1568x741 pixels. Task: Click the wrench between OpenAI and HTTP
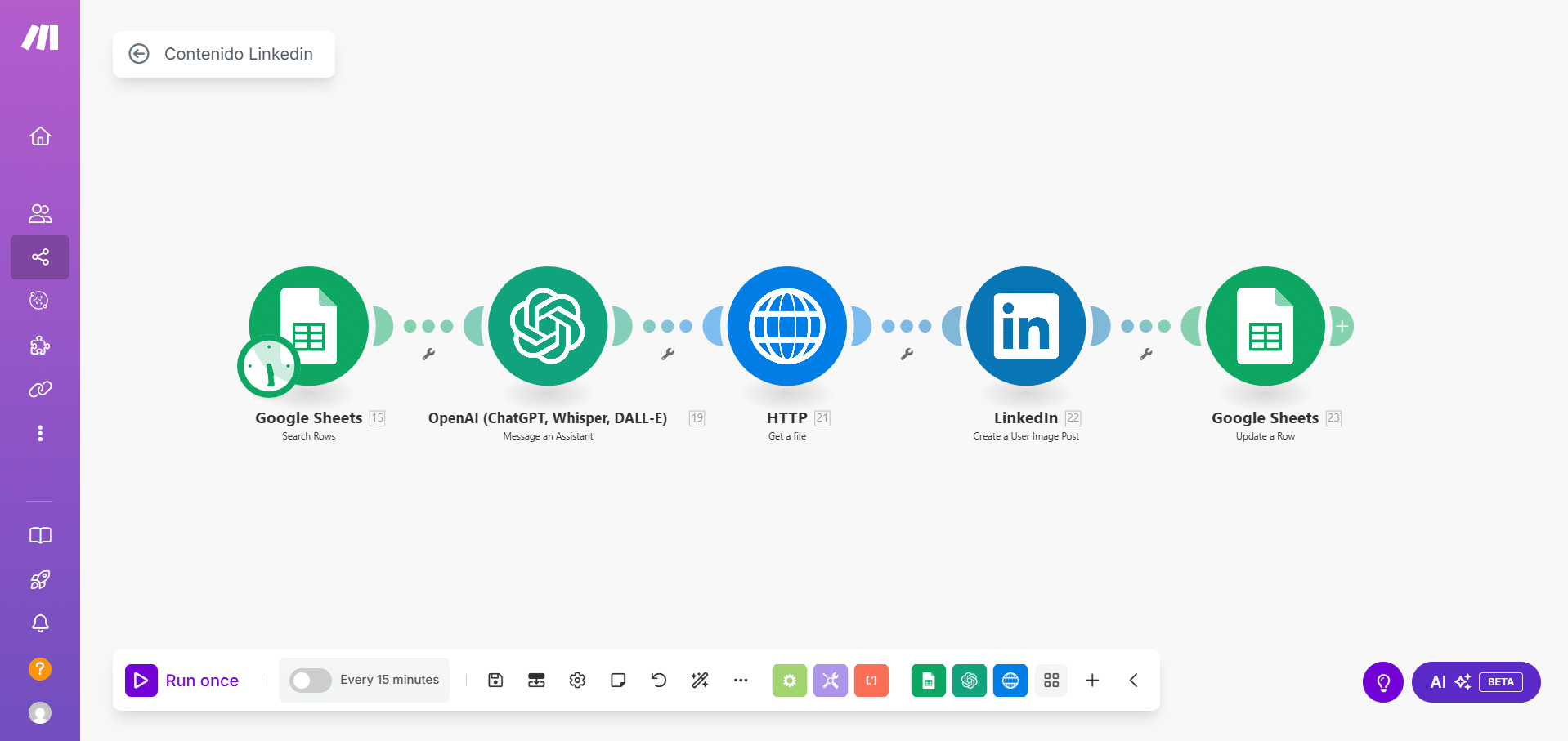(x=668, y=354)
